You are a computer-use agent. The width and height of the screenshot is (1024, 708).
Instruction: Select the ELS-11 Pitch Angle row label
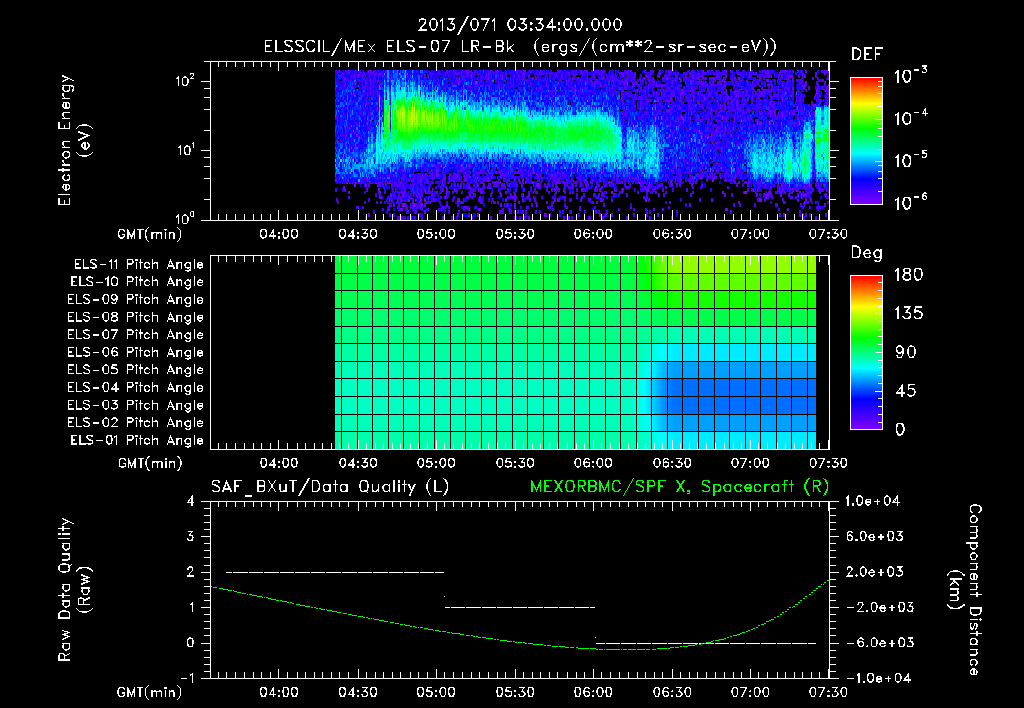(x=138, y=265)
